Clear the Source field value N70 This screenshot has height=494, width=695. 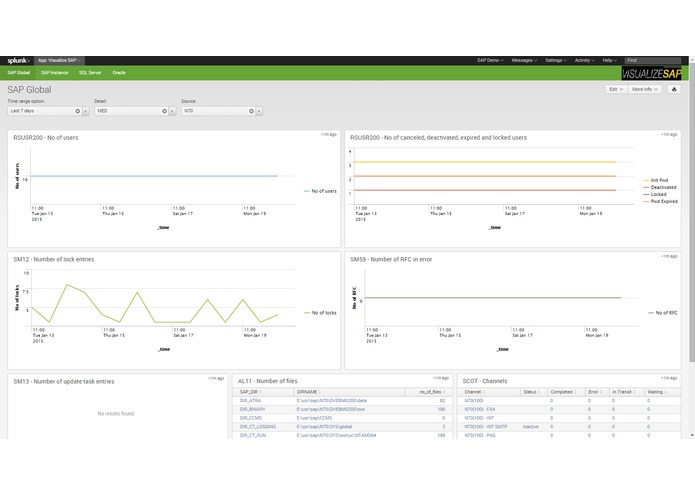[251, 111]
